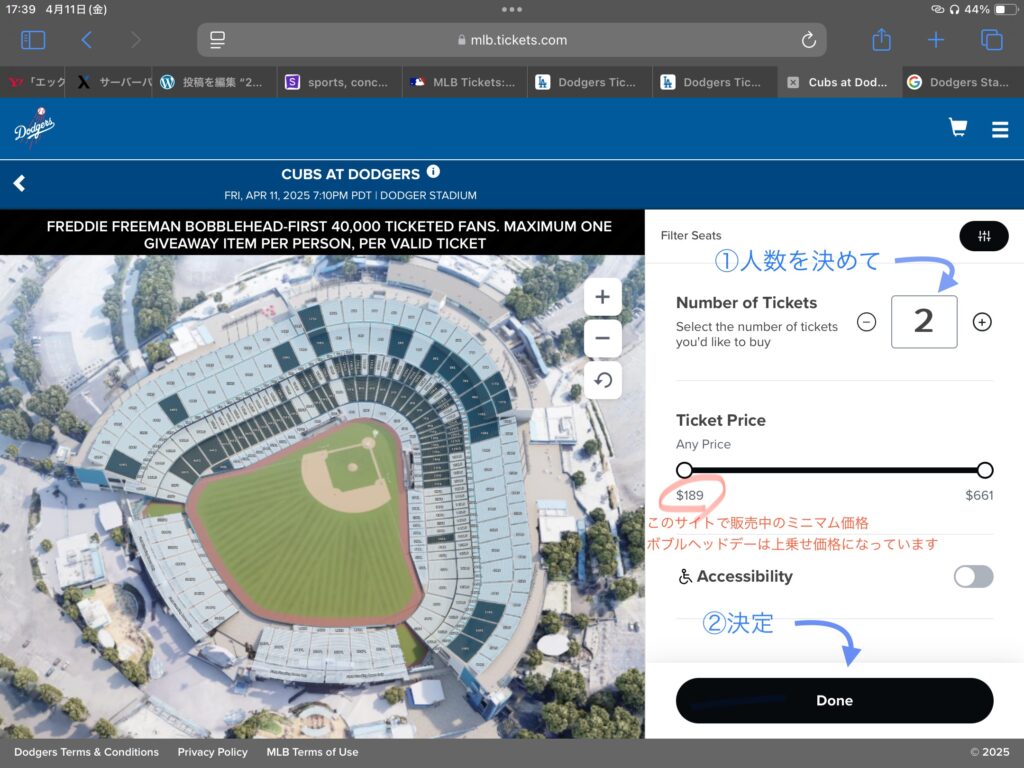Viewport: 1024px width, 768px height.
Task: Decrease the number of tickets
Action: [866, 322]
